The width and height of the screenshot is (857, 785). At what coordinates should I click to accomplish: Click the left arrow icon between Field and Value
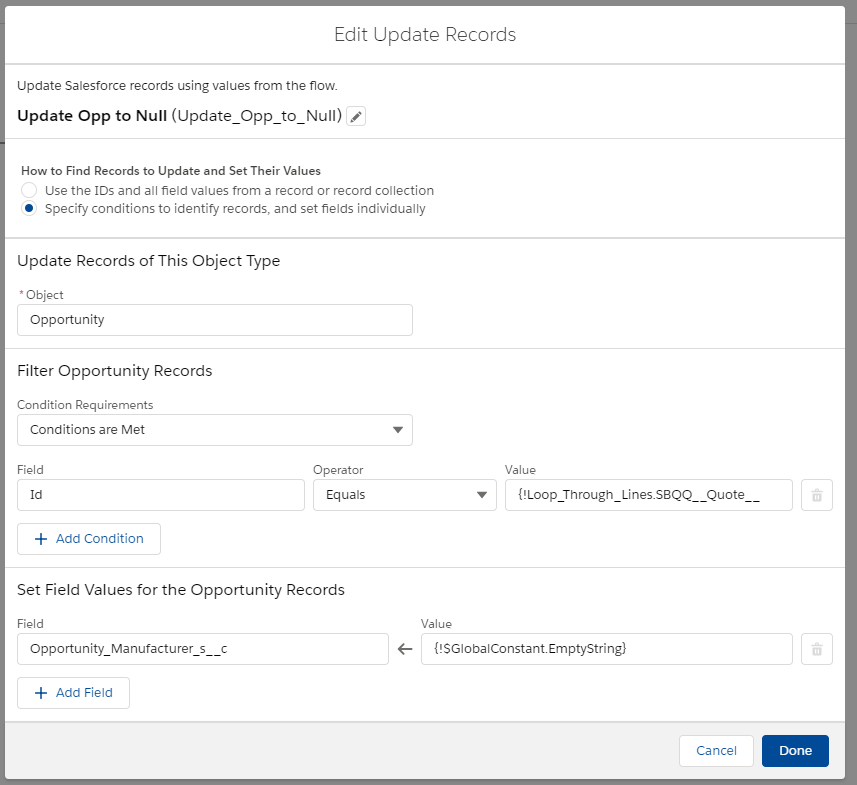coord(404,649)
